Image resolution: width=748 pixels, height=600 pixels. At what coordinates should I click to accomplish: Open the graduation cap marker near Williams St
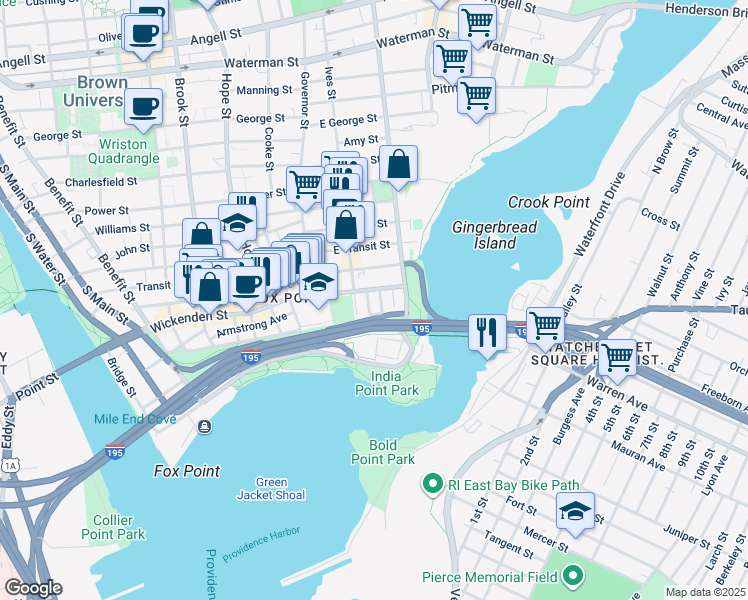point(238,224)
